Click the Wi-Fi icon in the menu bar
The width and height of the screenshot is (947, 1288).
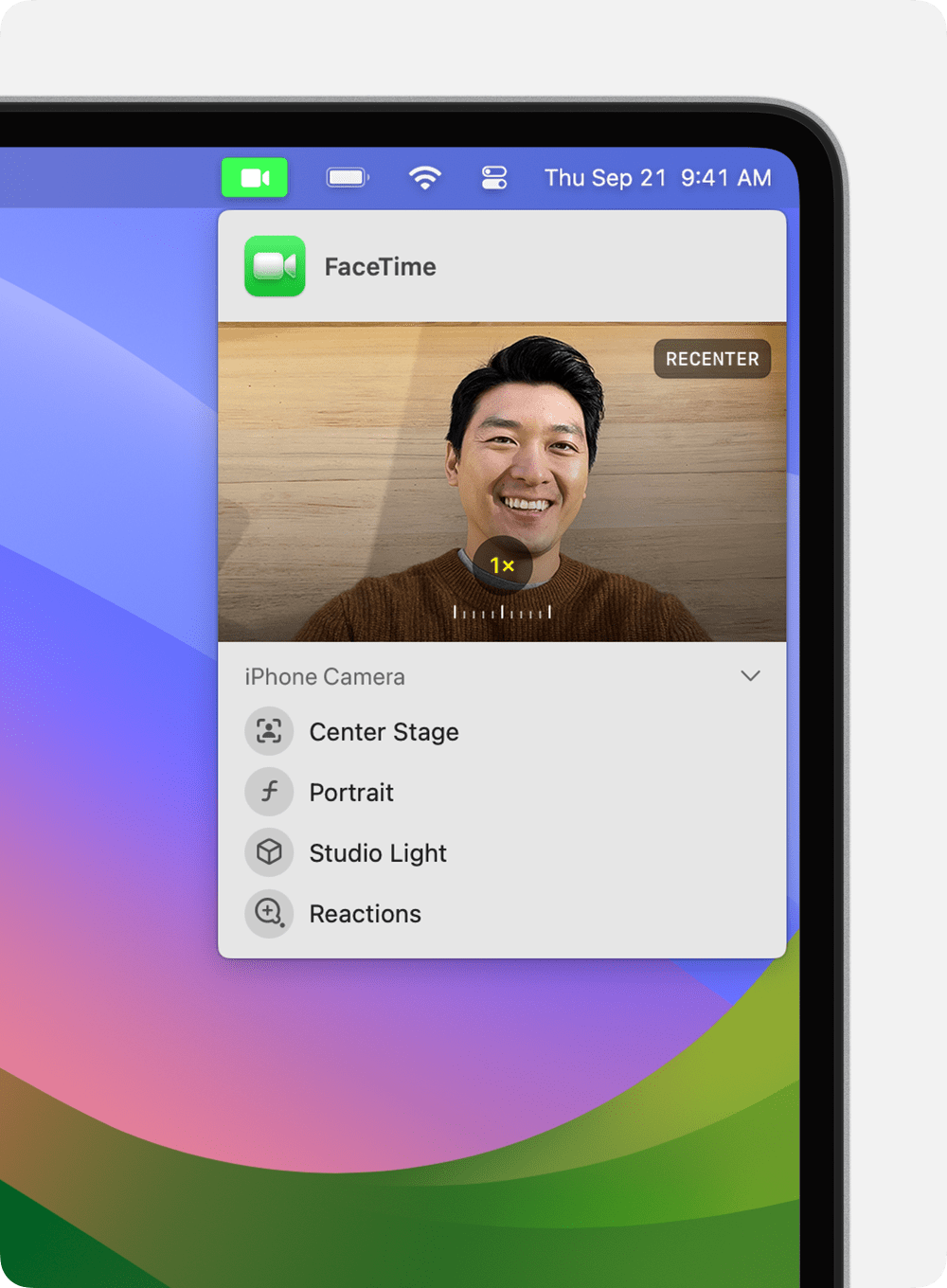[425, 177]
